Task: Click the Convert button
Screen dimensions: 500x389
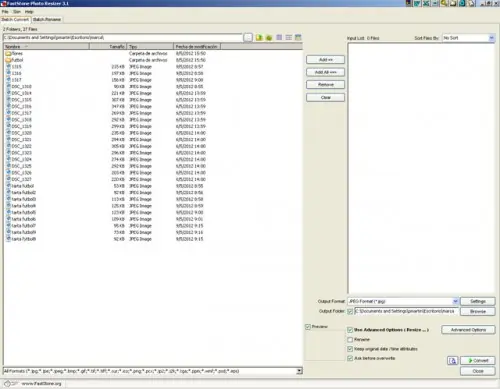Action: click(x=478, y=361)
